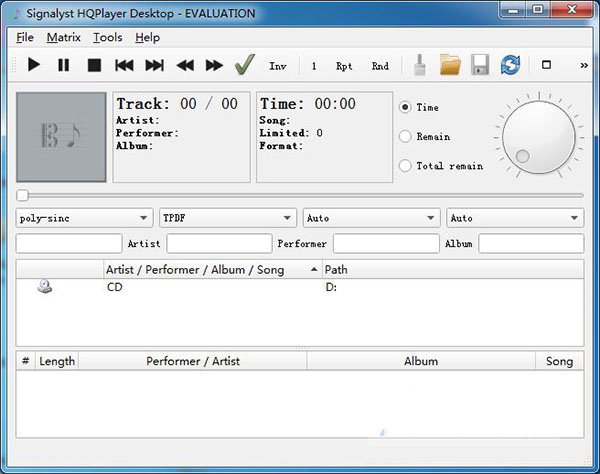Image resolution: width=600 pixels, height=474 pixels.
Task: Rewind using the double left arrow
Action: pyautogui.click(x=185, y=65)
